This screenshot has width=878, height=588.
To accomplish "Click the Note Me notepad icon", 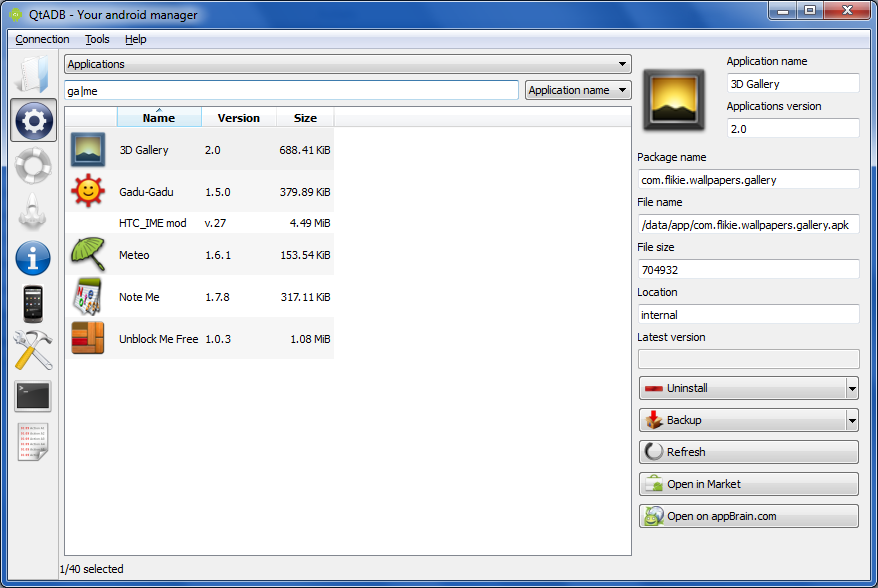I will click(88, 296).
